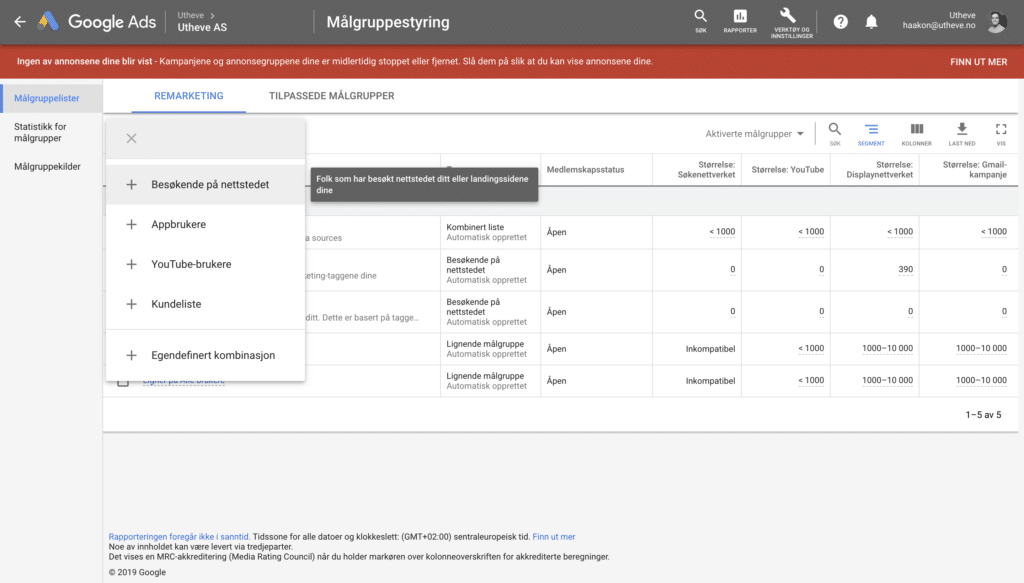This screenshot has width=1024, height=583.
Task: Close the audience type popup menu
Action: 131,138
